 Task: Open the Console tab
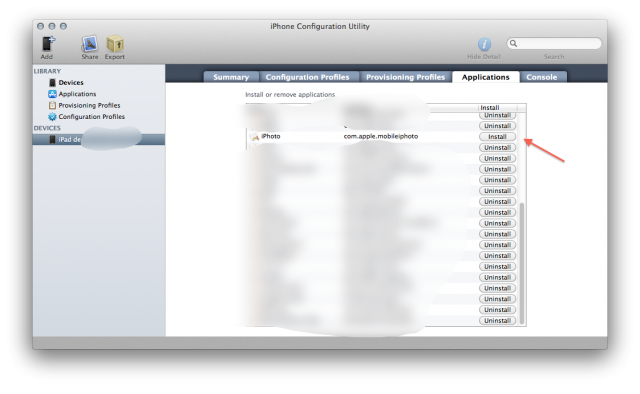[x=542, y=77]
